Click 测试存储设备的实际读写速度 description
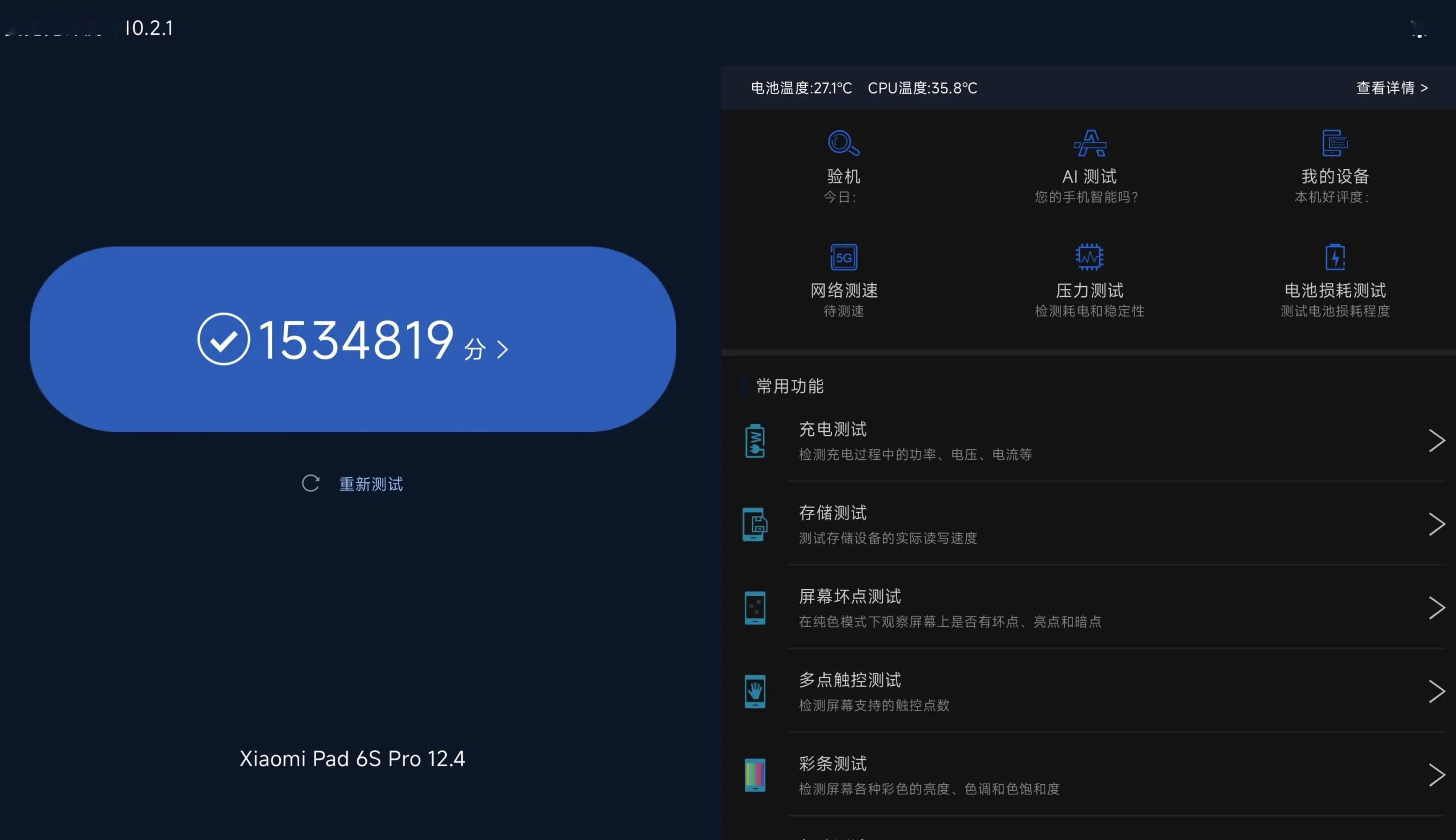The width and height of the screenshot is (1456, 840). [x=888, y=538]
